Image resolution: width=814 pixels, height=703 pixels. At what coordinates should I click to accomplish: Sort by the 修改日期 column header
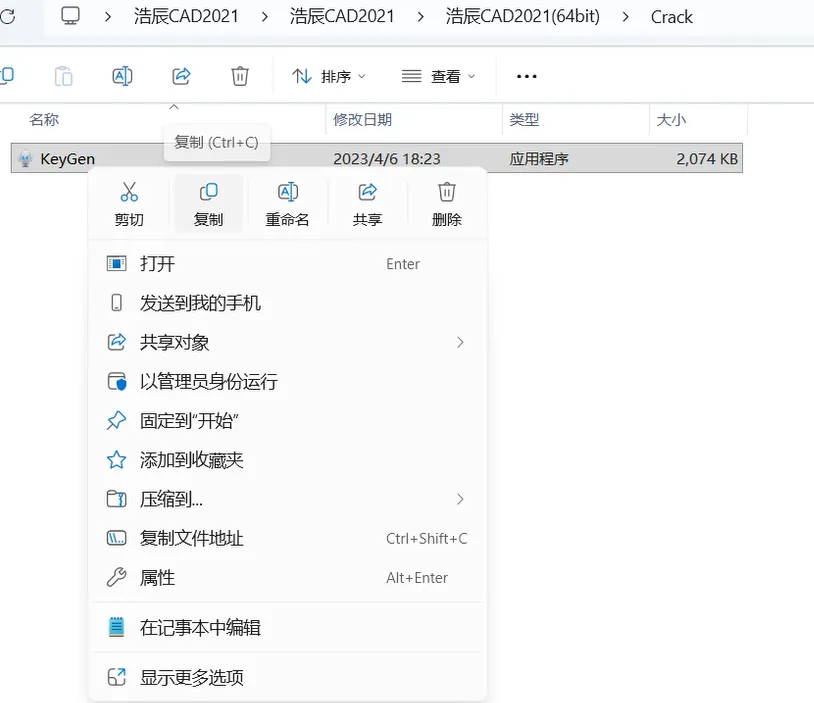[362, 119]
